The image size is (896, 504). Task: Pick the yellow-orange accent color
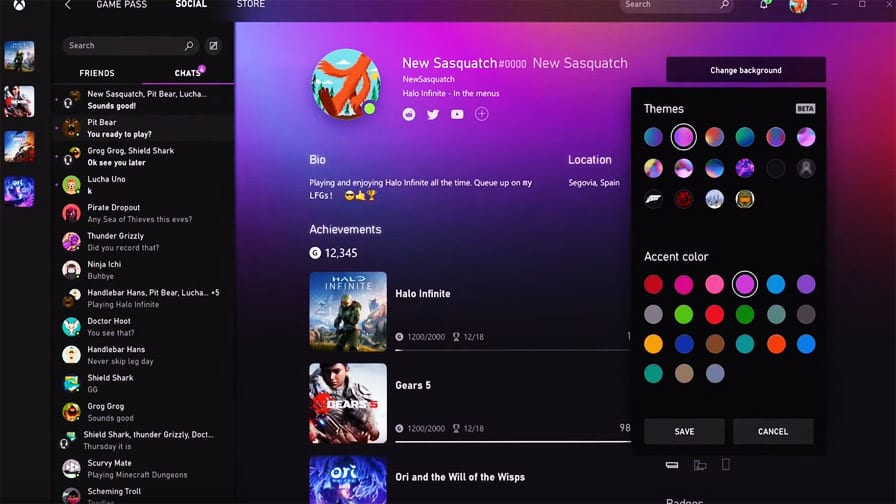click(x=653, y=344)
